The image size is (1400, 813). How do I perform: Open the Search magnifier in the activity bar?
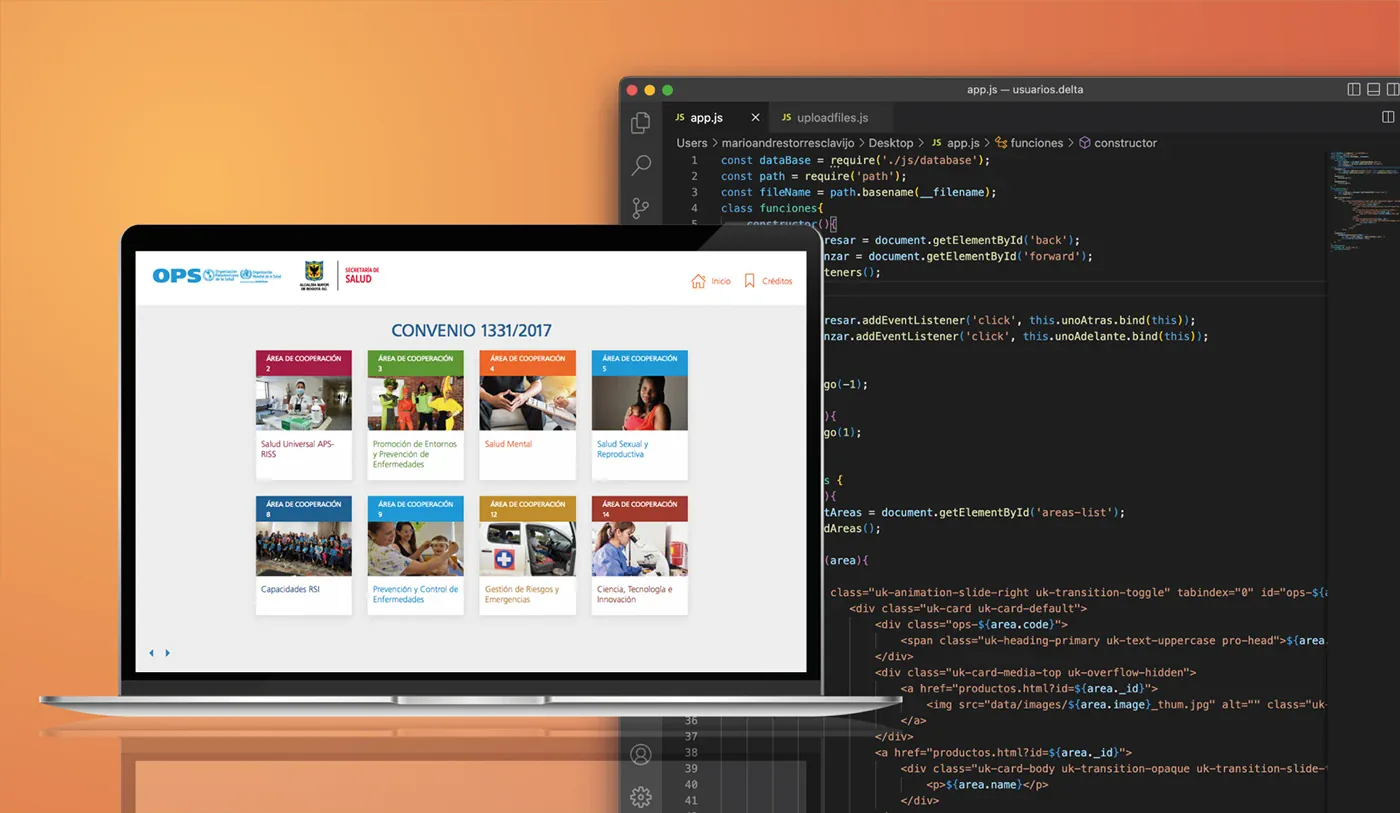641,166
